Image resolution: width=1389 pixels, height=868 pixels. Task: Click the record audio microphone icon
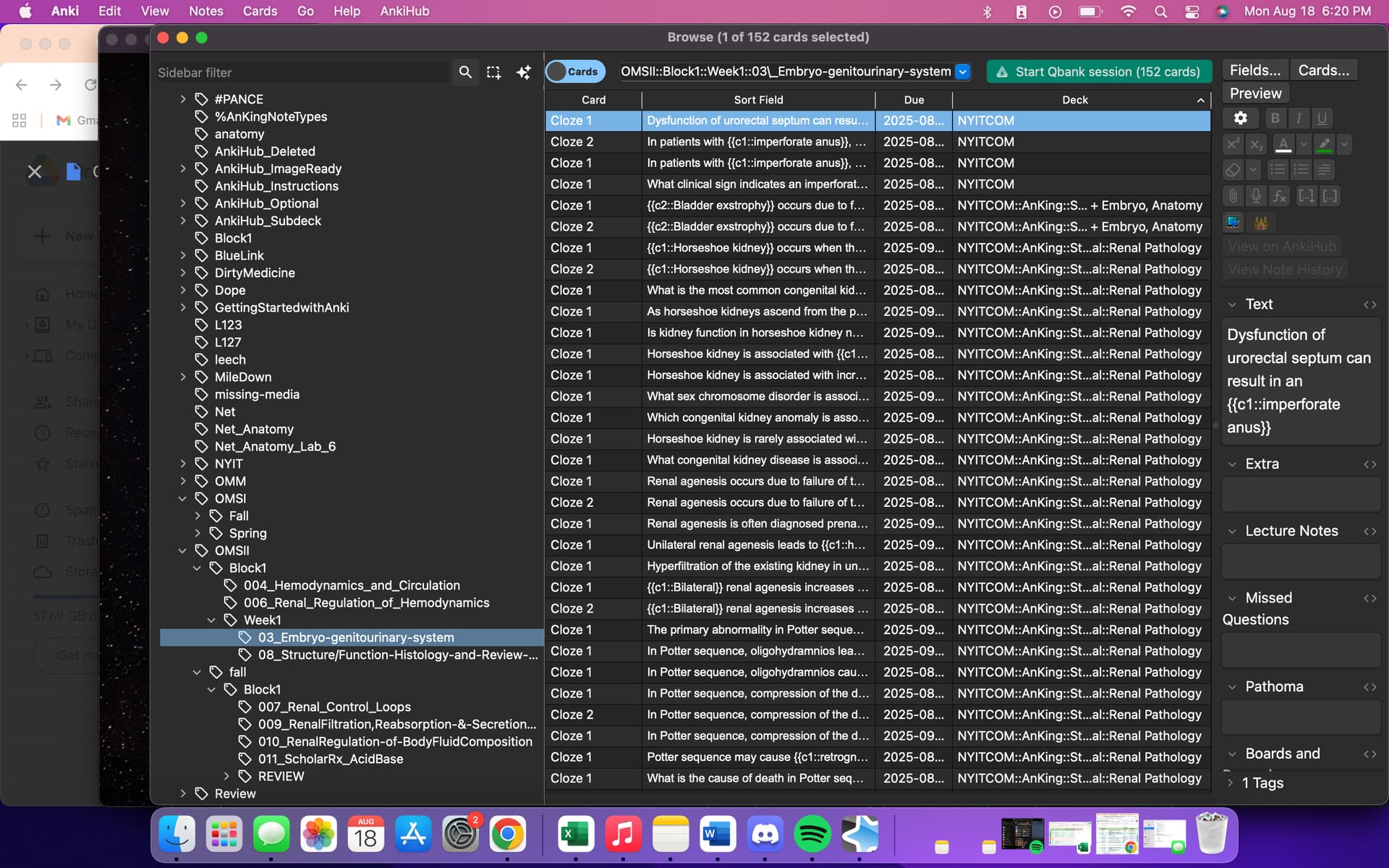coord(1256,196)
